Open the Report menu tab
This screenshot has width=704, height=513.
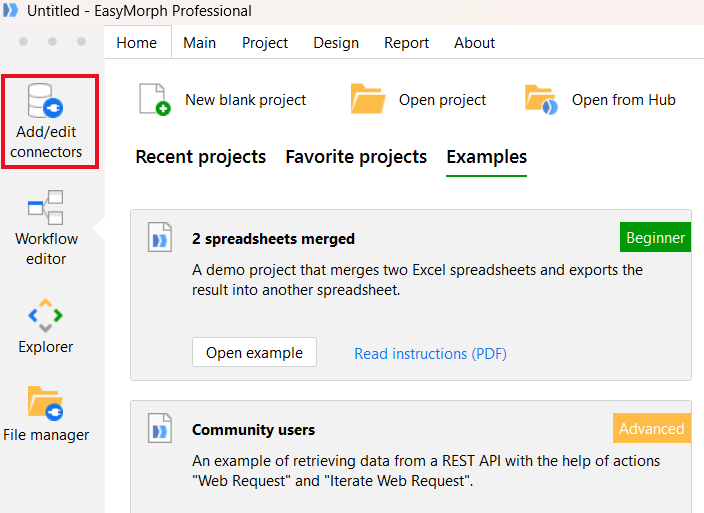tap(406, 43)
